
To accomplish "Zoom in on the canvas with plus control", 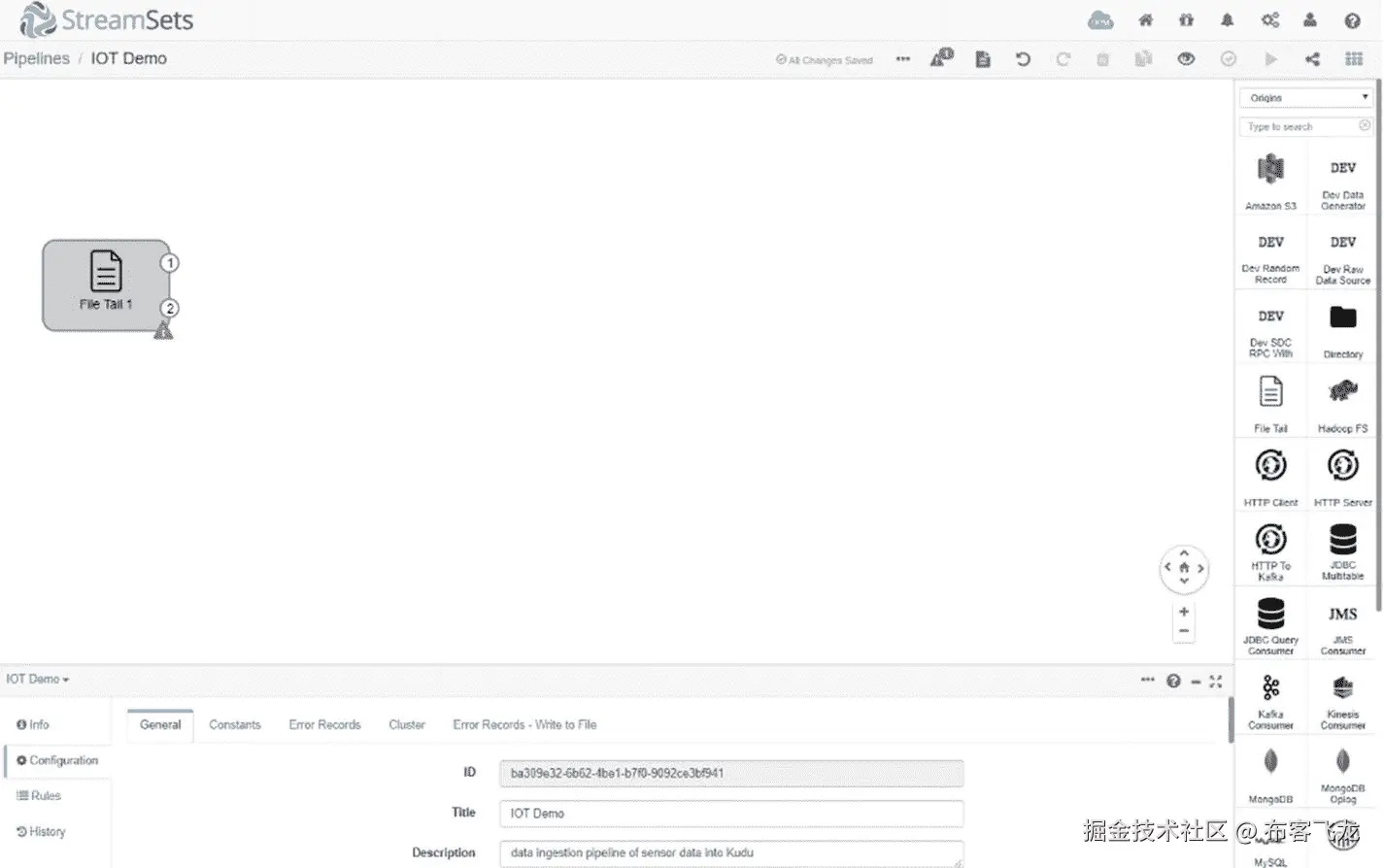I will click(1183, 611).
